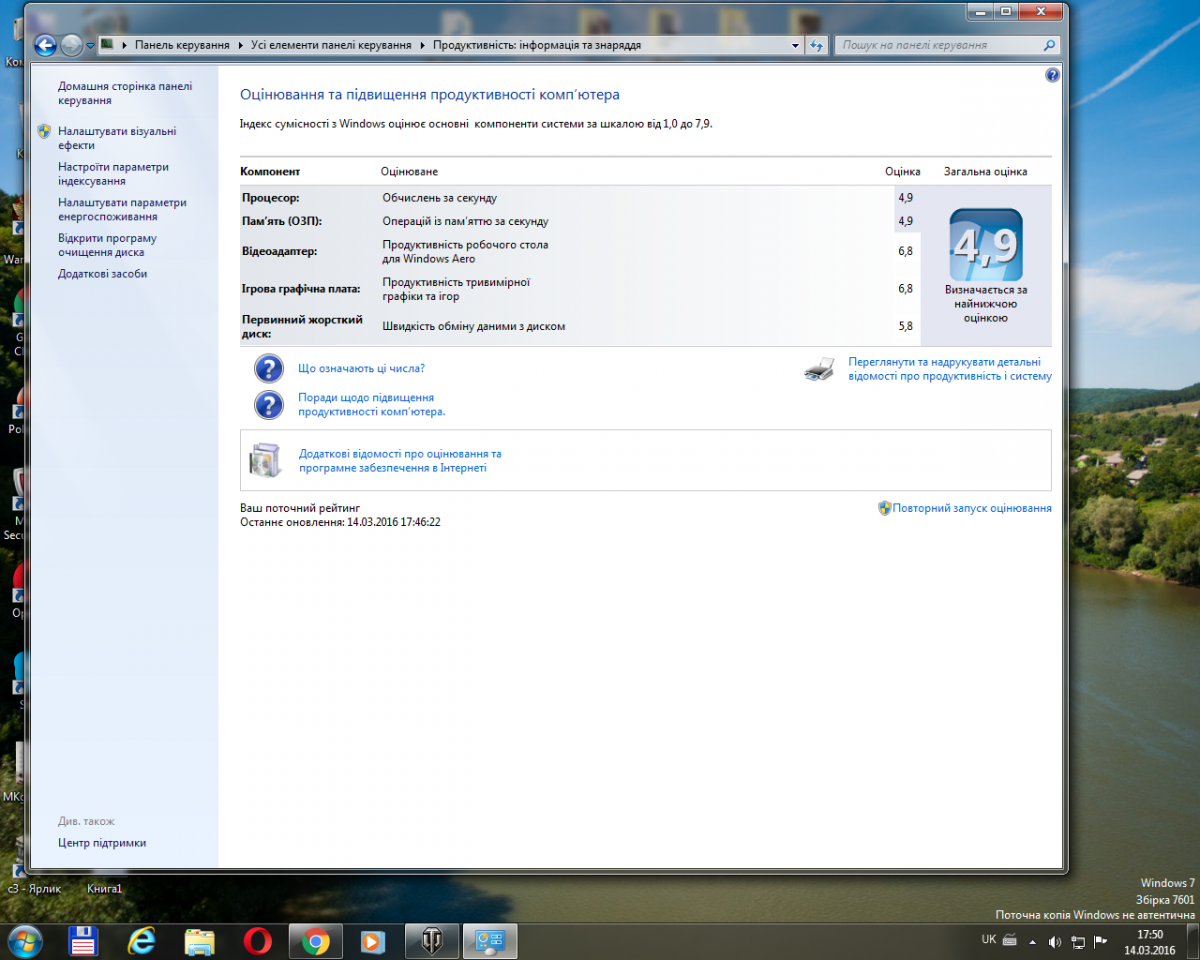Open Google Chrome from the taskbar
This screenshot has width=1200, height=960.
coord(316,941)
